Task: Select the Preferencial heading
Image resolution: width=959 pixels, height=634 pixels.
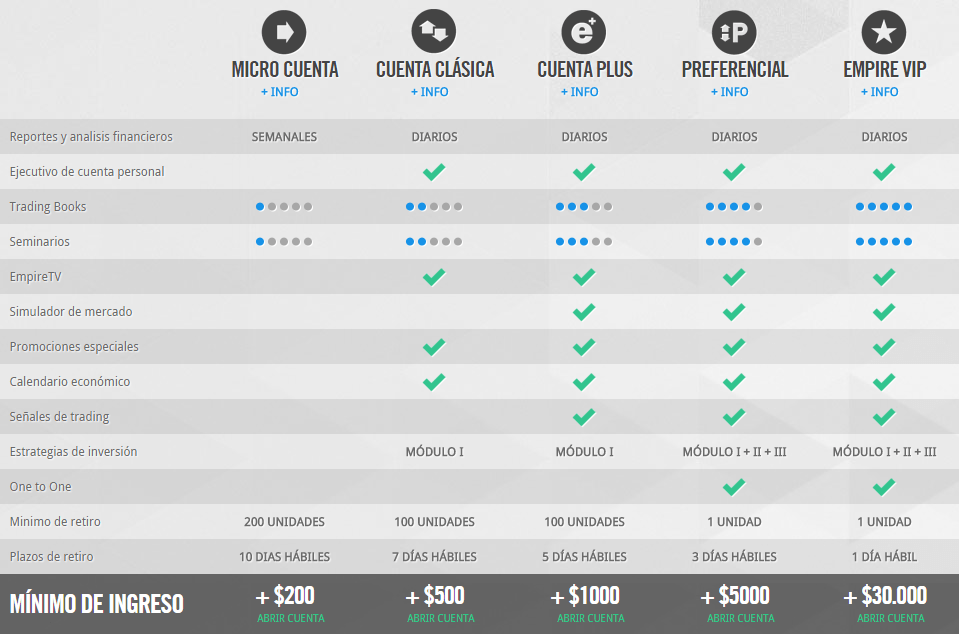Action: click(x=735, y=69)
